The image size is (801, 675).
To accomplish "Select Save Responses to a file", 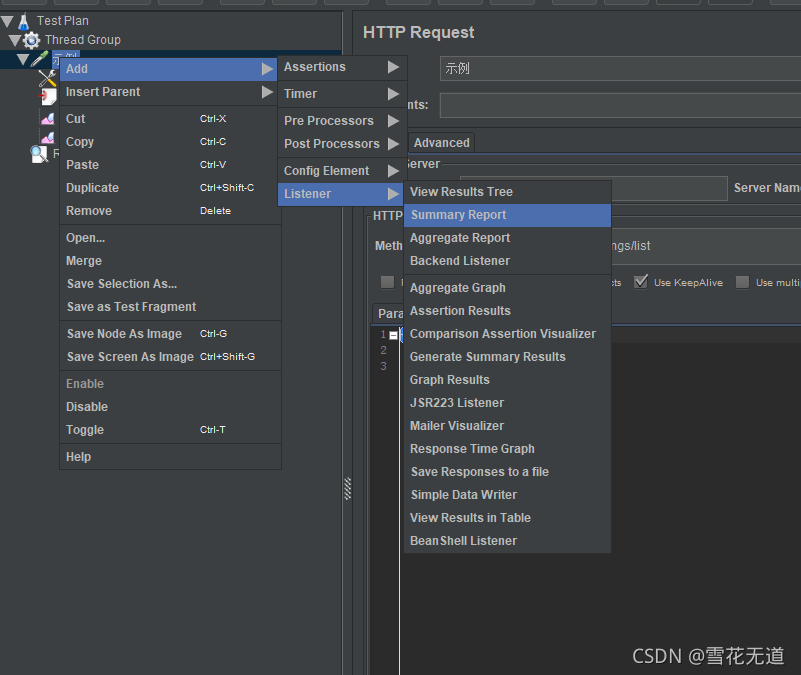I will (507, 472).
